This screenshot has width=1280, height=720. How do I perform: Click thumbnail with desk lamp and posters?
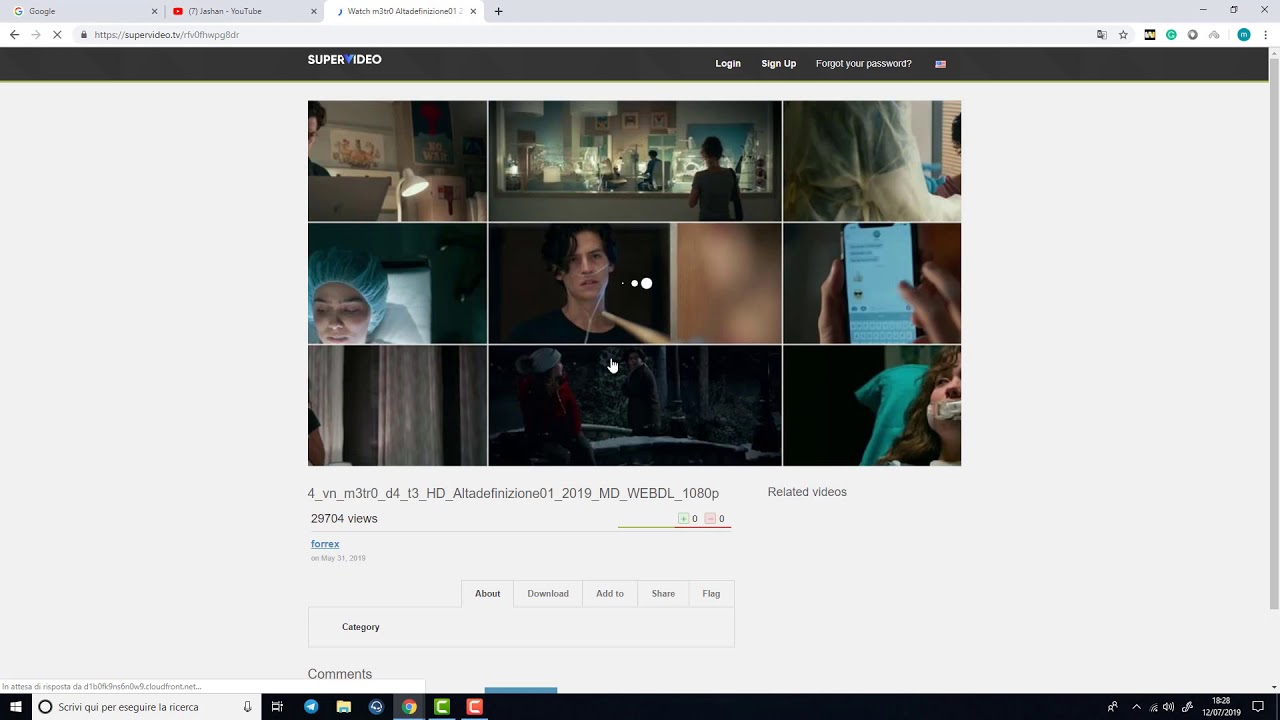coord(397,161)
